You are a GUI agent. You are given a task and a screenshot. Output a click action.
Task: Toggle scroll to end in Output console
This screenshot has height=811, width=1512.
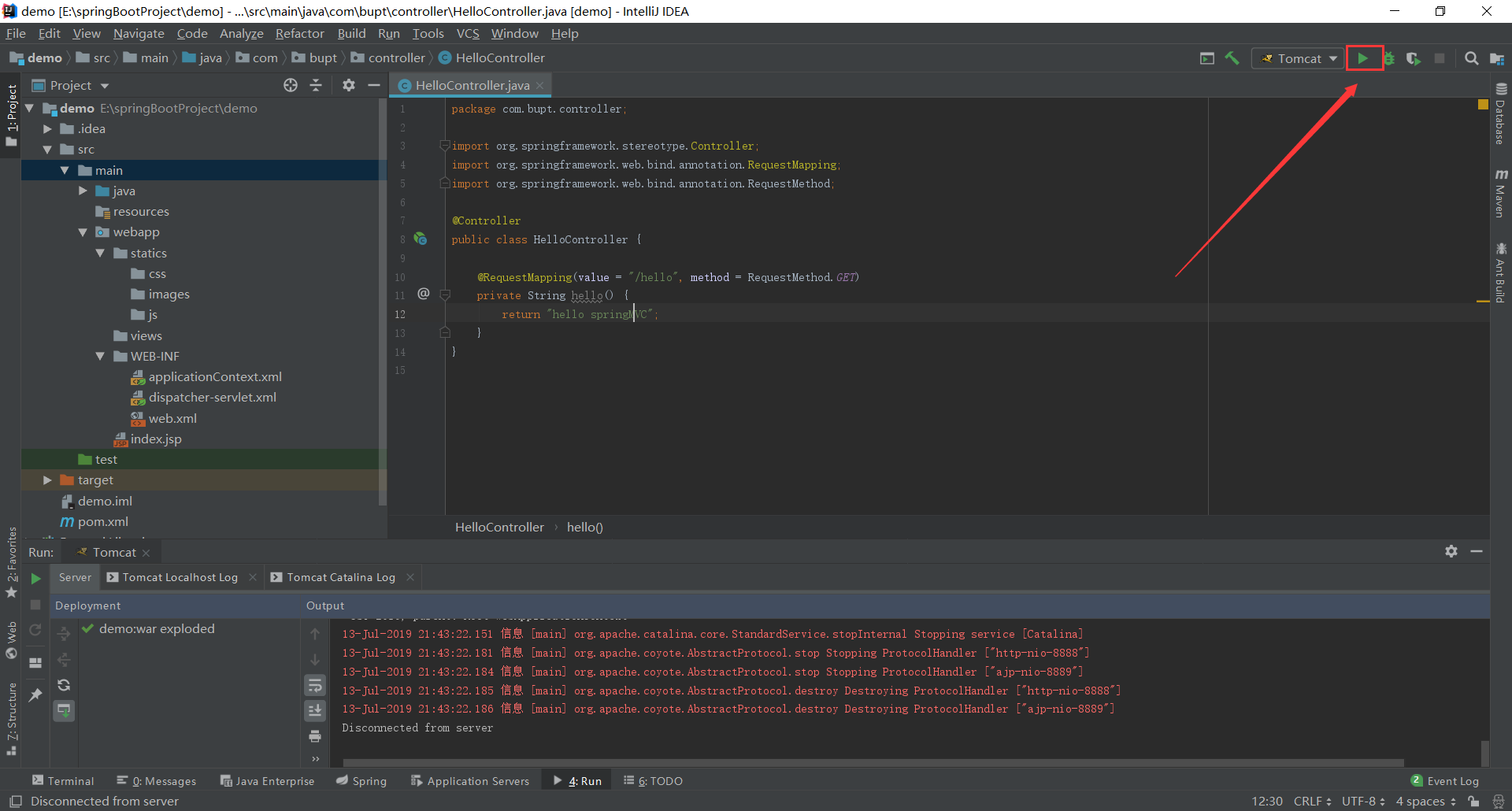point(315,710)
